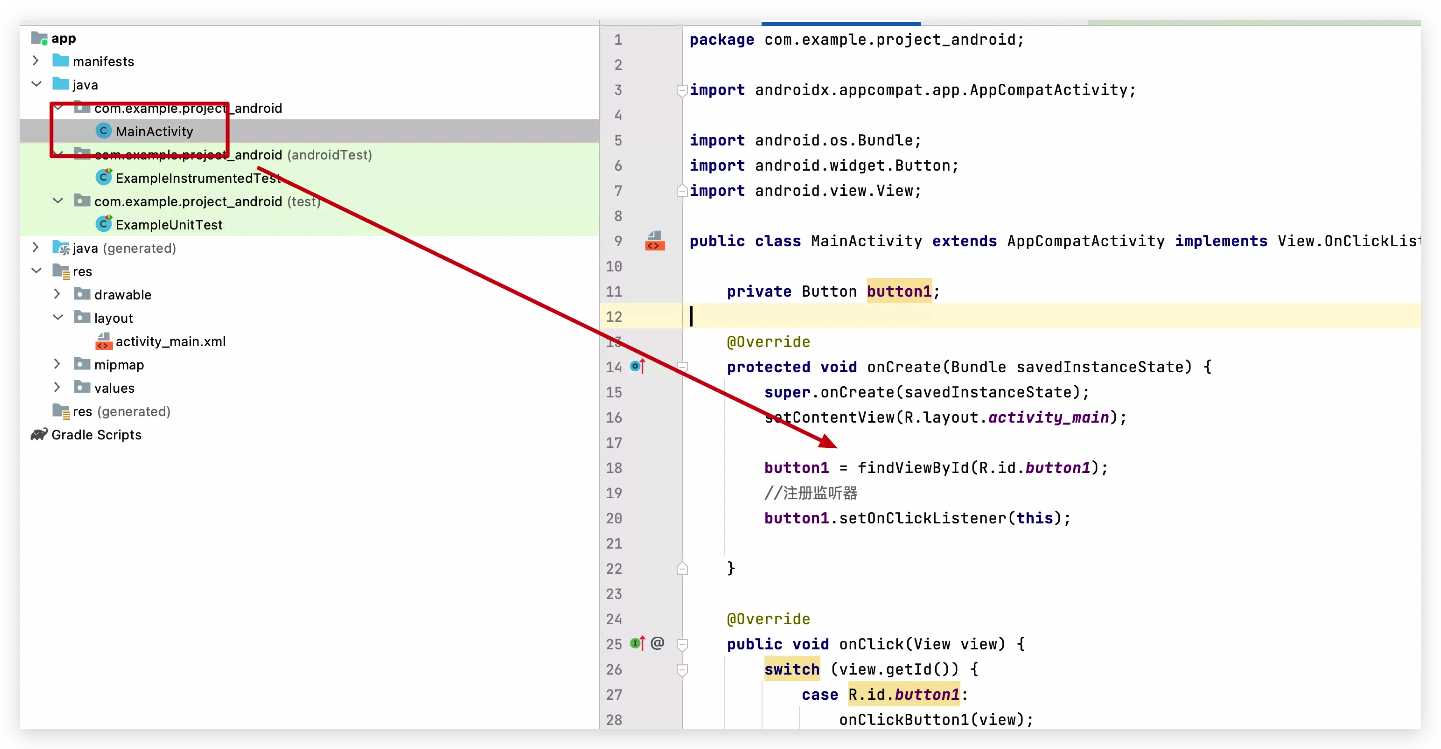Click the MainActivity class icon
1441x749 pixels.
(103, 131)
